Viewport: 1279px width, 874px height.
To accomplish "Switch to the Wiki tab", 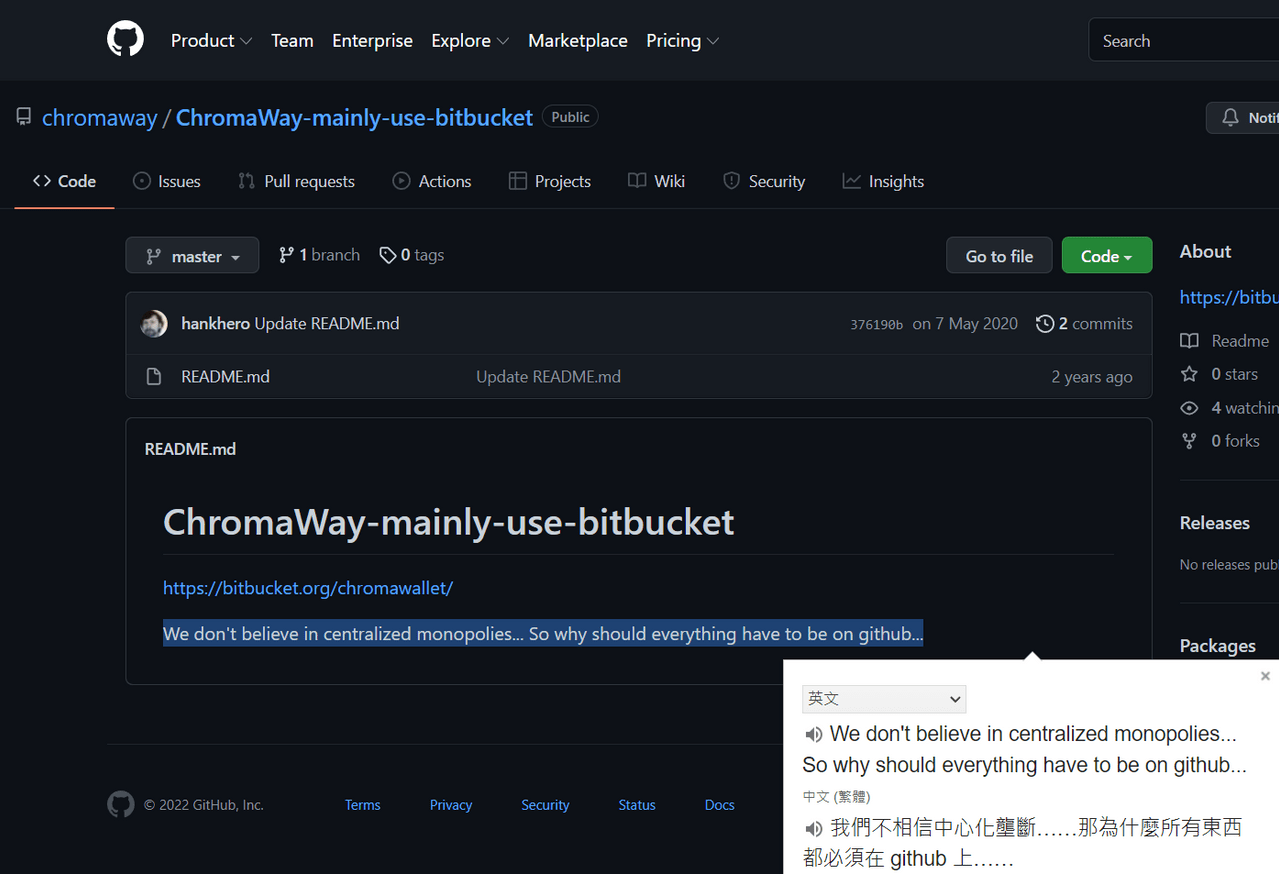I will [x=656, y=181].
